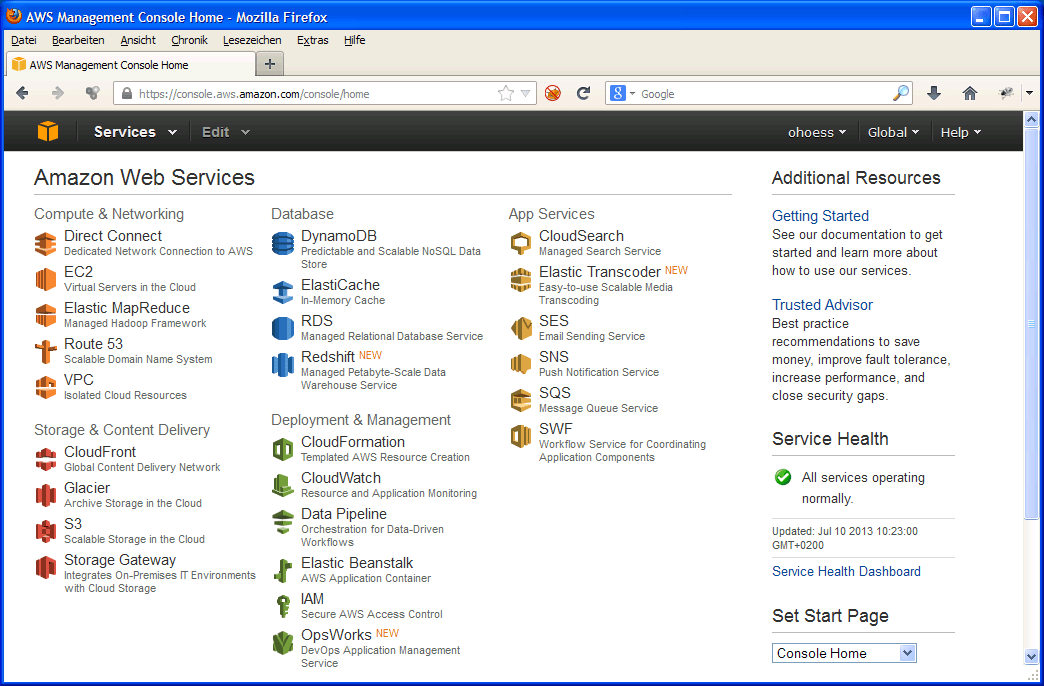1044x686 pixels.
Task: Expand the Help dropdown menu
Action: [961, 132]
